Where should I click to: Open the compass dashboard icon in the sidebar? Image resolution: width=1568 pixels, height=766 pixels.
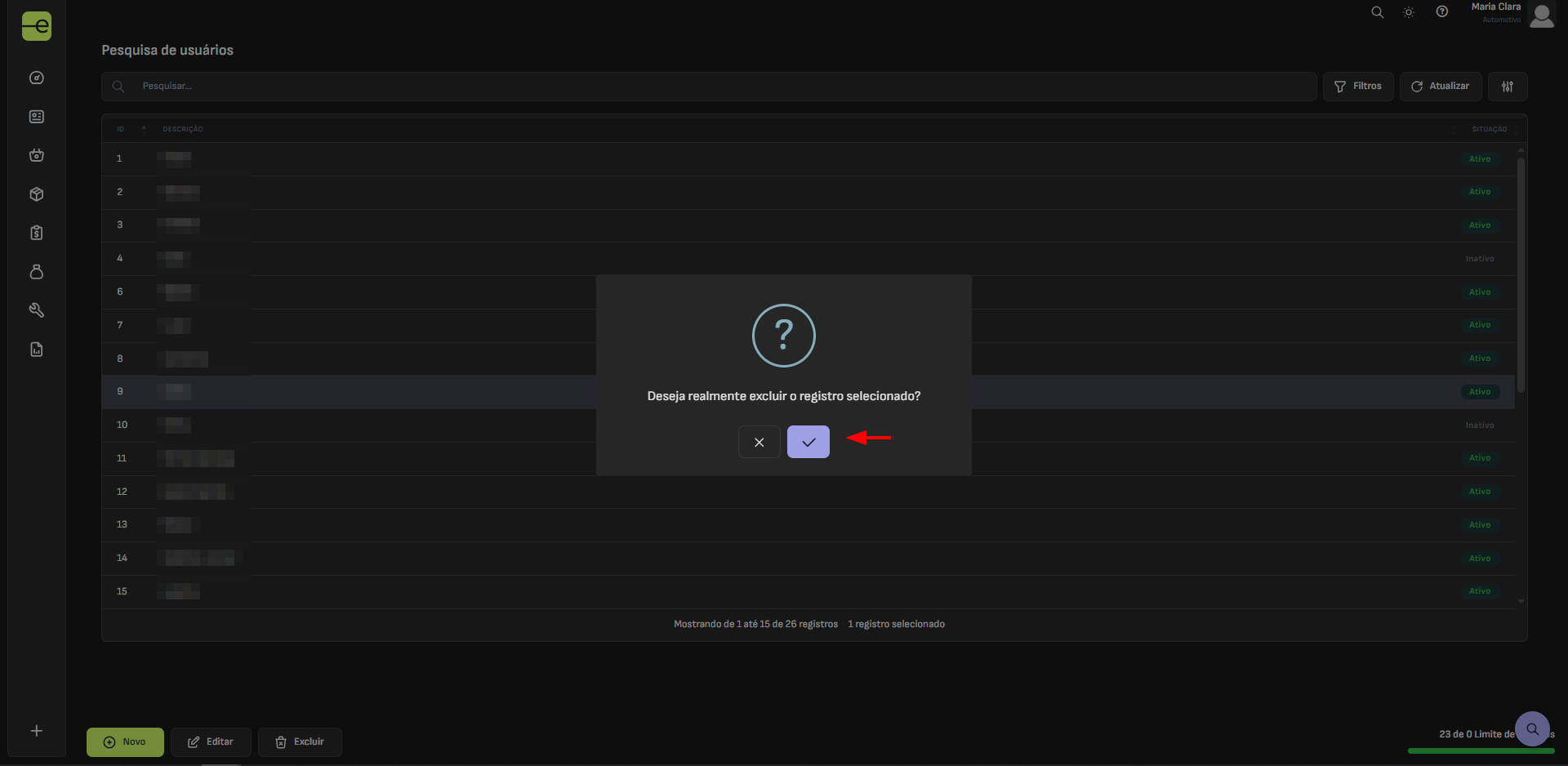pyautogui.click(x=37, y=78)
